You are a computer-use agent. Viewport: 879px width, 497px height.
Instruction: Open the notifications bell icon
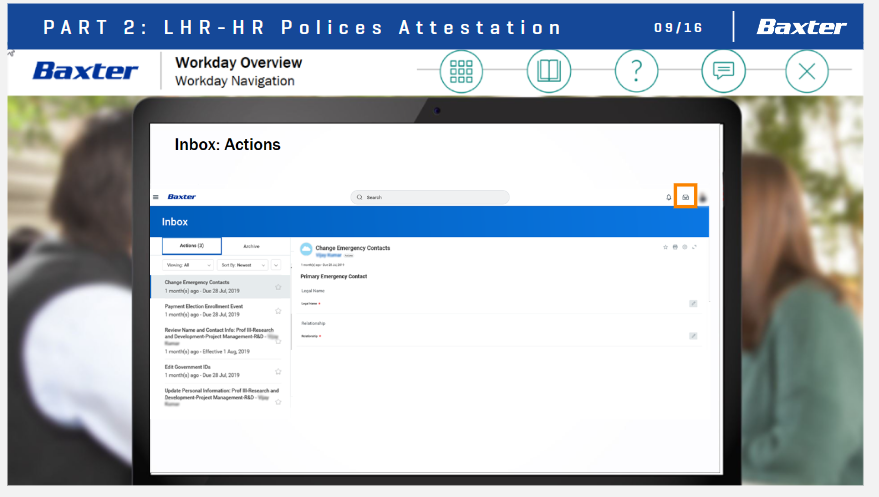[x=668, y=197]
